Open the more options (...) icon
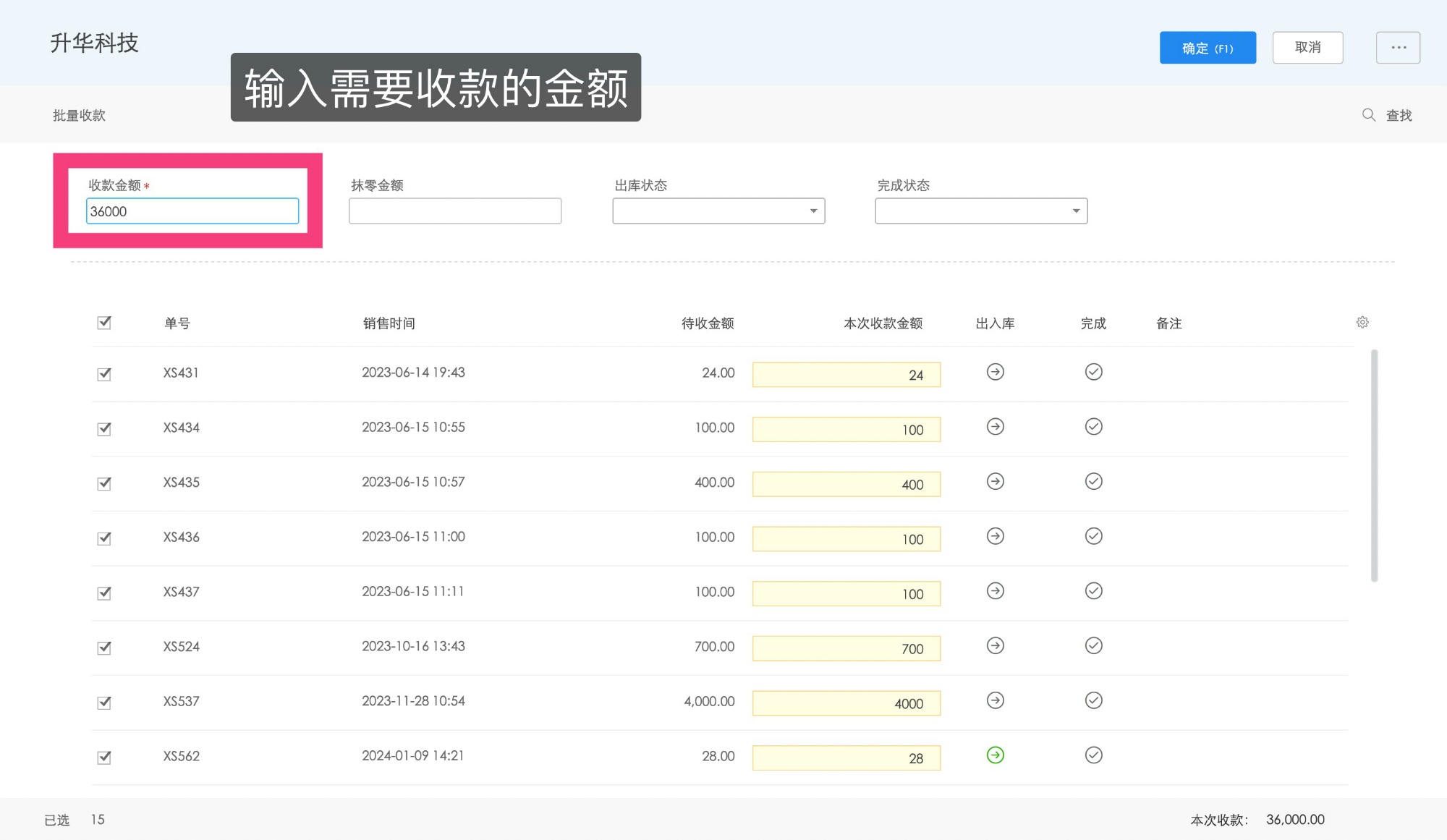This screenshot has height=840, width=1447. point(1398,47)
